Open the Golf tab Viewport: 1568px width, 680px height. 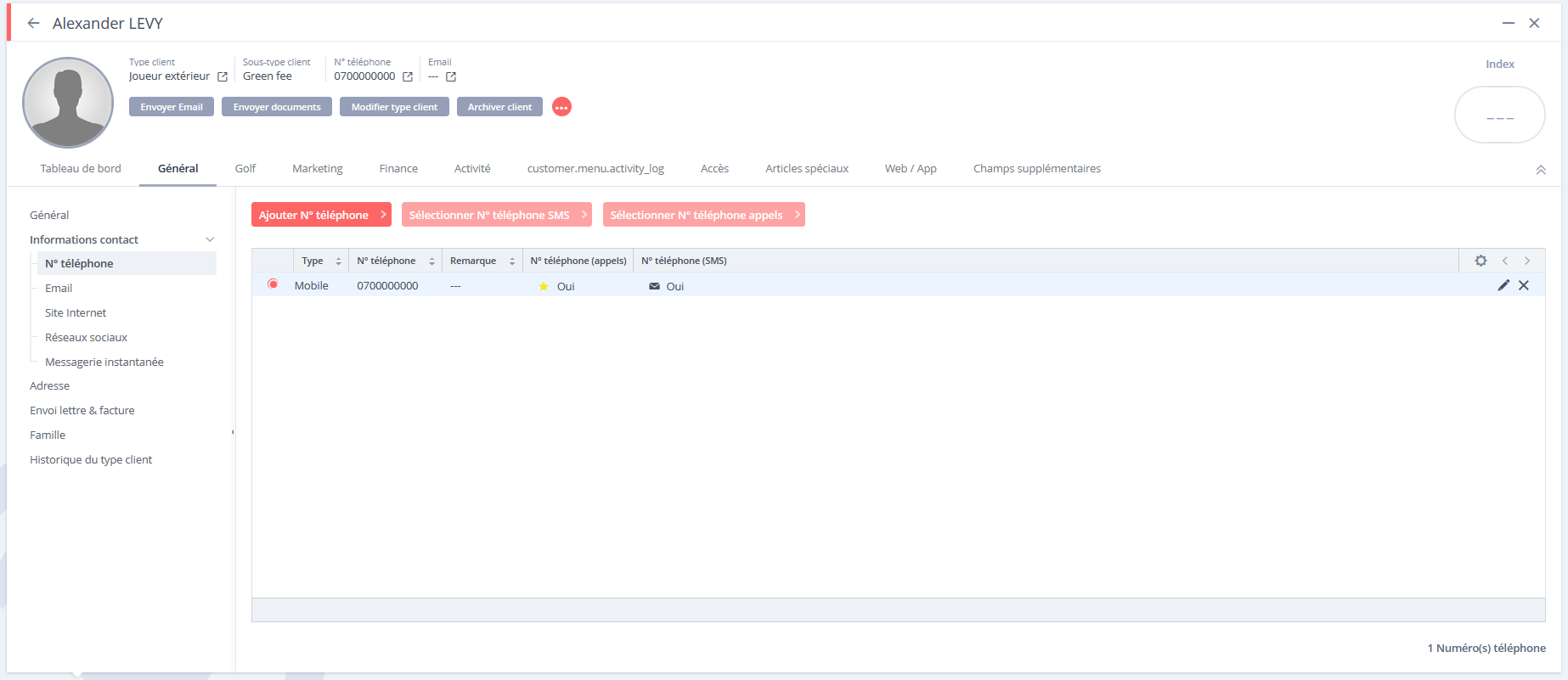click(x=245, y=169)
